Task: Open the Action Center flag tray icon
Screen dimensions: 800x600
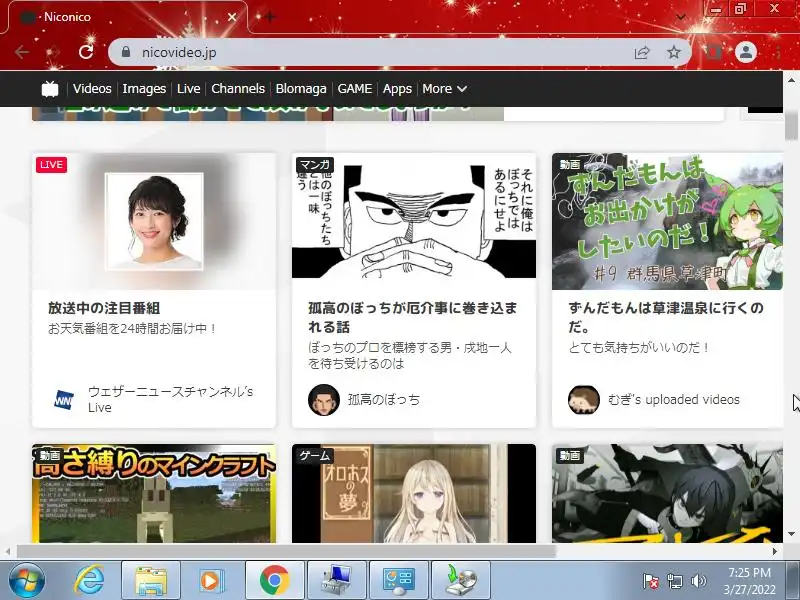Action: [x=651, y=581]
